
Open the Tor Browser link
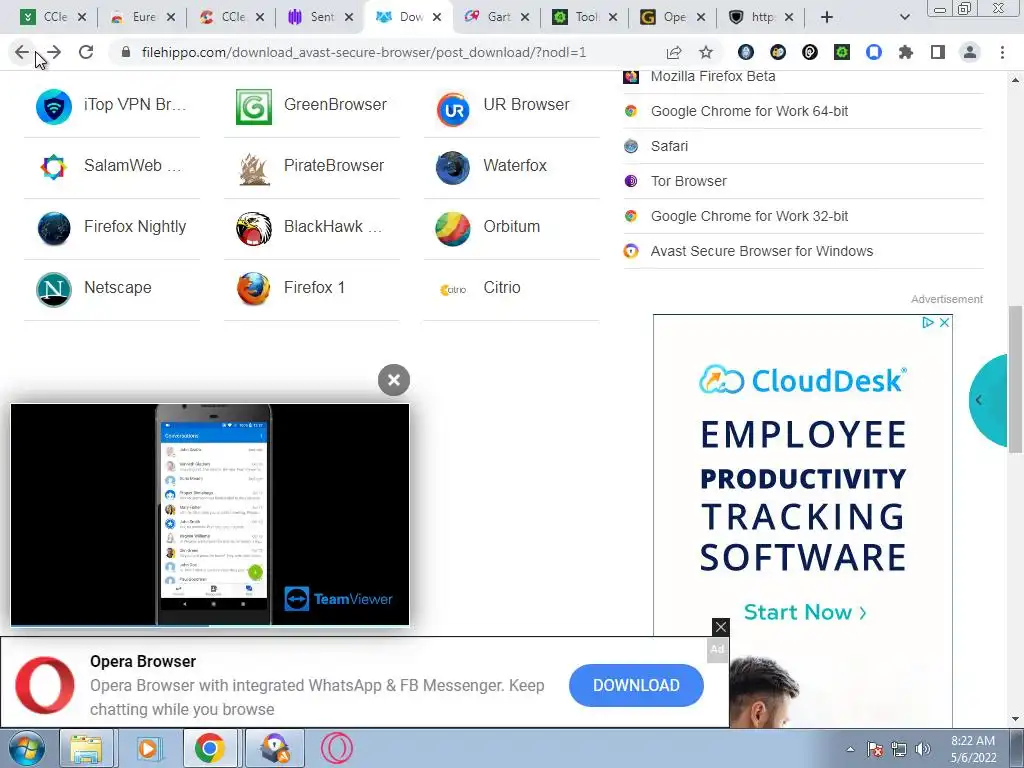(688, 181)
